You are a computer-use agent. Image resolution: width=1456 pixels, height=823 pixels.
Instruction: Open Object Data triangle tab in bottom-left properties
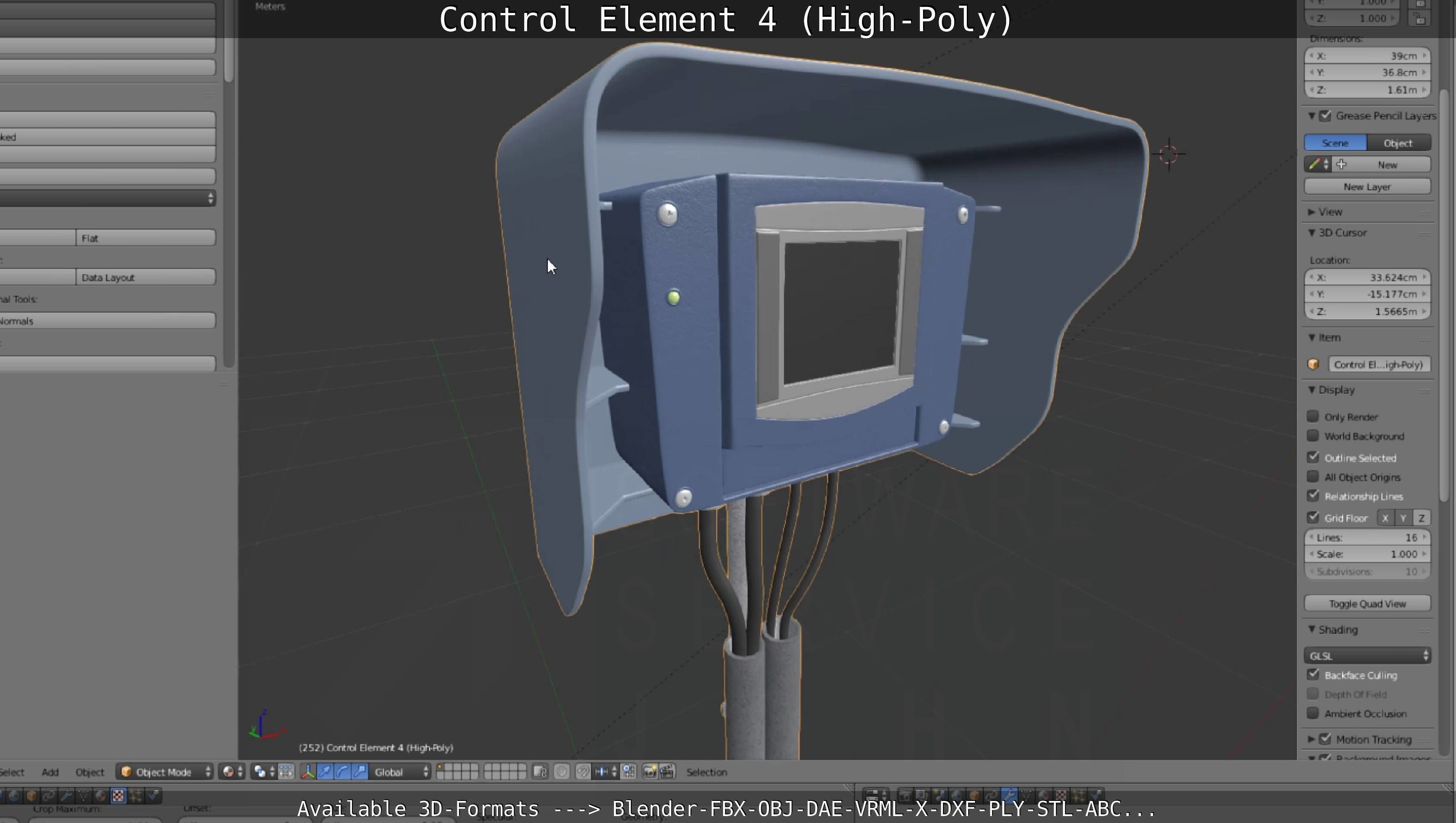point(84,796)
